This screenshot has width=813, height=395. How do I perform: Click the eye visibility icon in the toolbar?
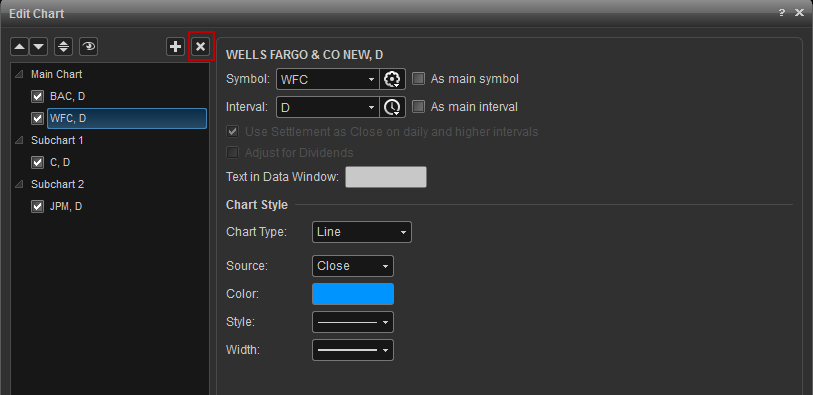coord(89,47)
